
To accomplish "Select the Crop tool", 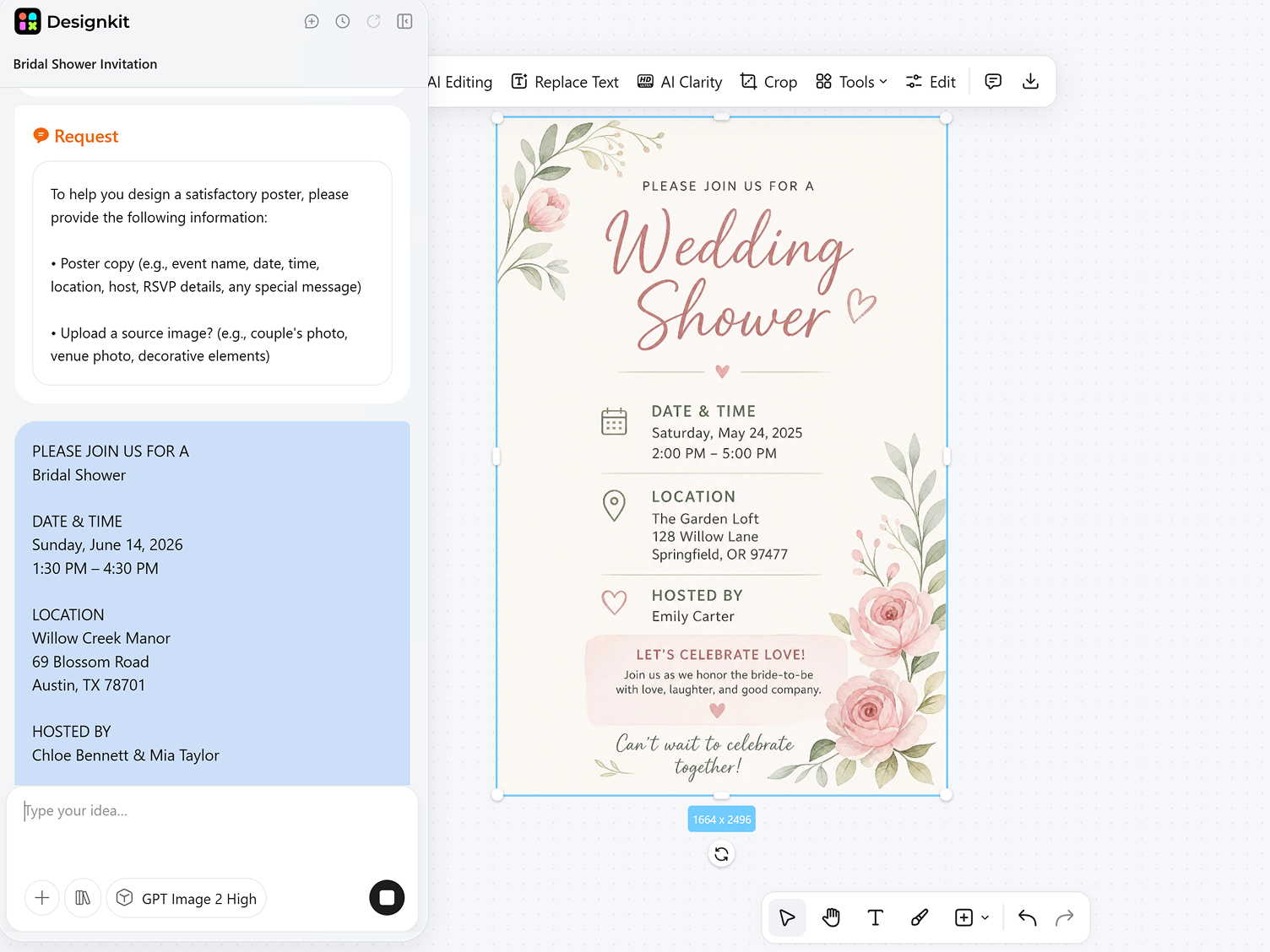I will tap(768, 82).
